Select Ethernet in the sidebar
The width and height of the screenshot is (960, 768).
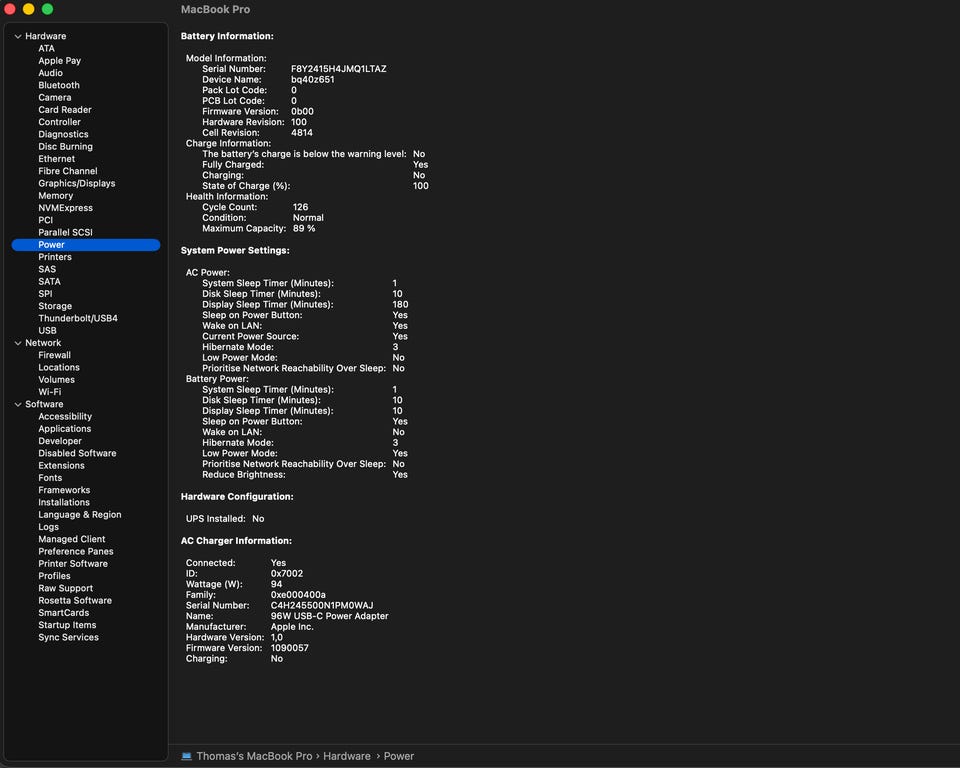click(x=56, y=159)
